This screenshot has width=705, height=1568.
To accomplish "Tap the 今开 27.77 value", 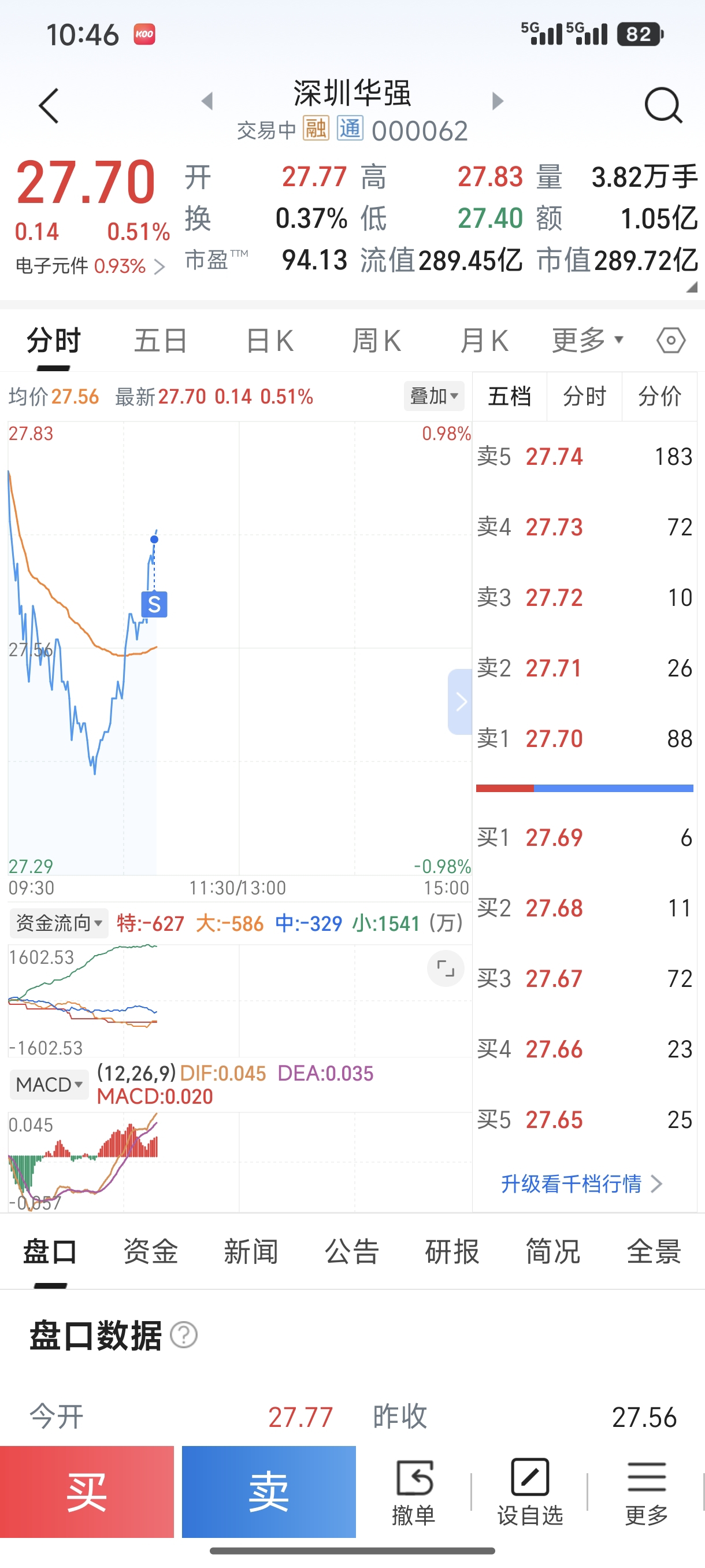I will (300, 1418).
